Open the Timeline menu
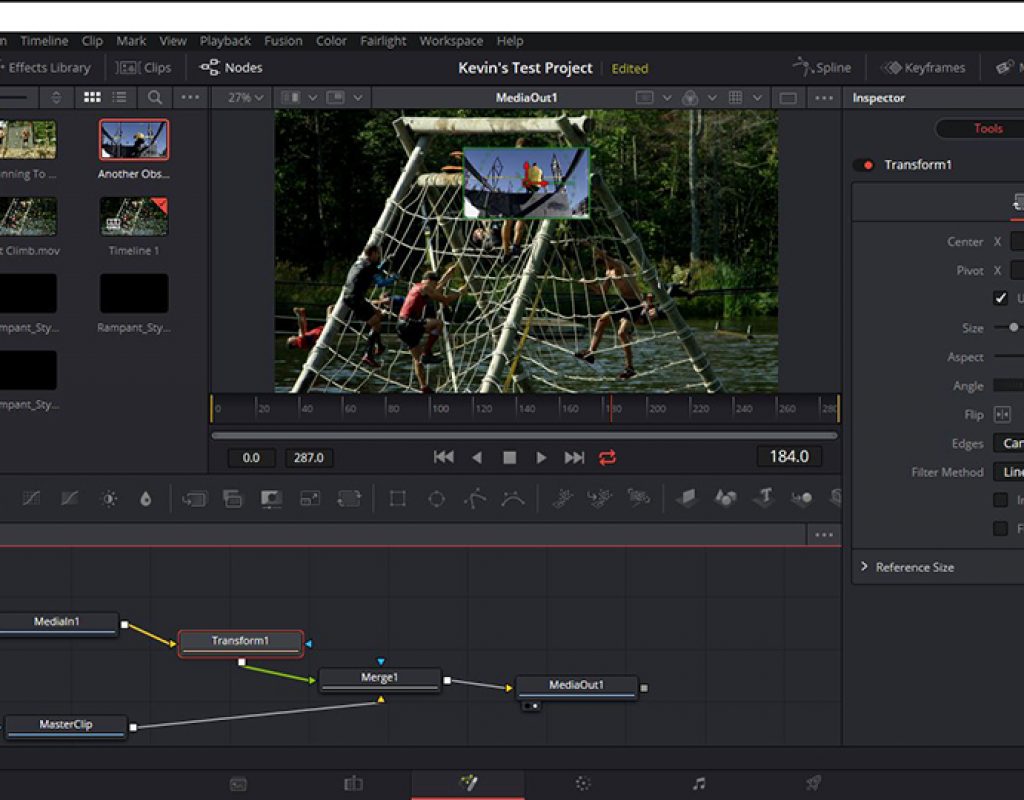This screenshot has height=800, width=1024. (44, 40)
